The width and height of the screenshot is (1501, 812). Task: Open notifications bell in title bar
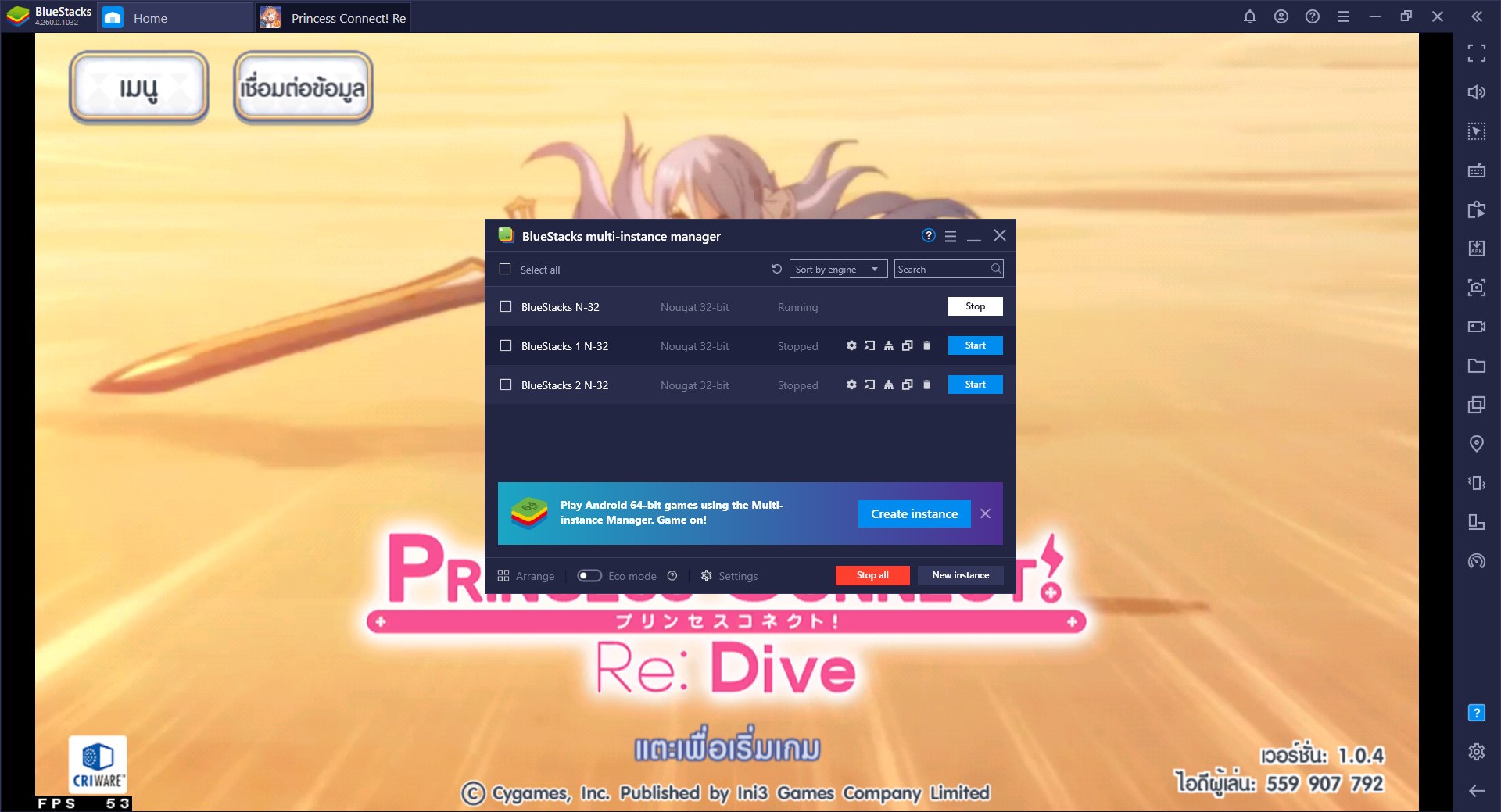[1250, 16]
